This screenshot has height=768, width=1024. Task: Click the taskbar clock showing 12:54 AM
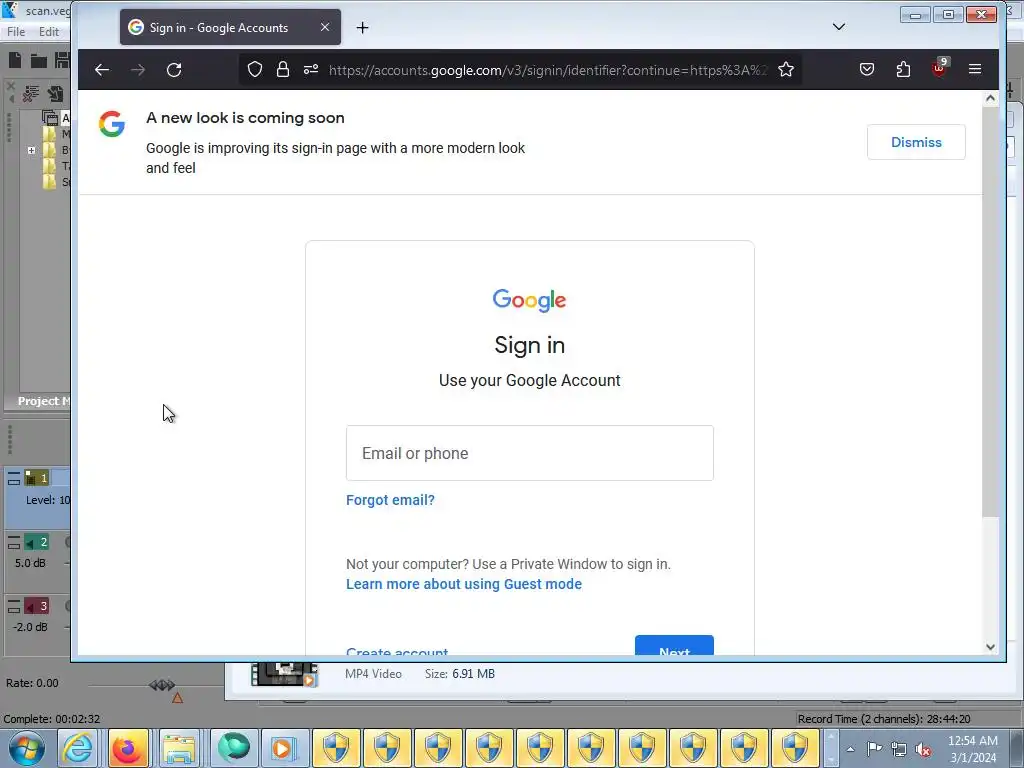973,749
